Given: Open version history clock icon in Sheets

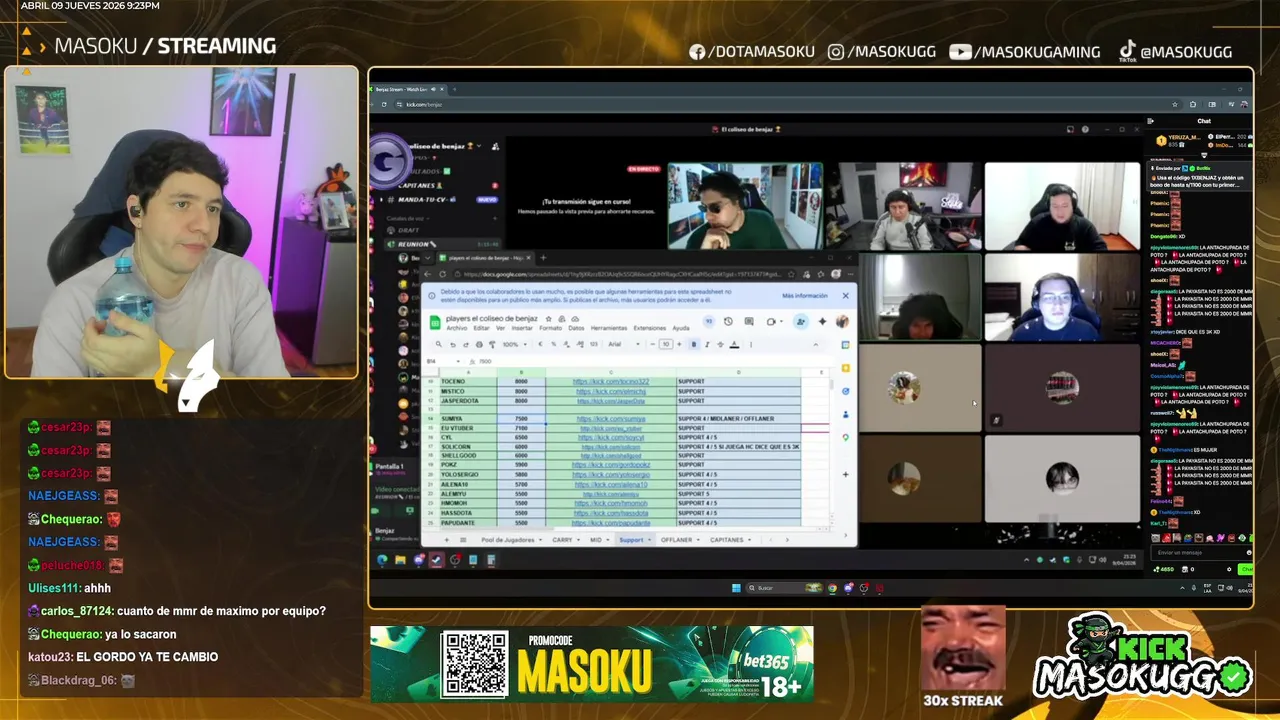Looking at the screenshot, I should click(728, 321).
